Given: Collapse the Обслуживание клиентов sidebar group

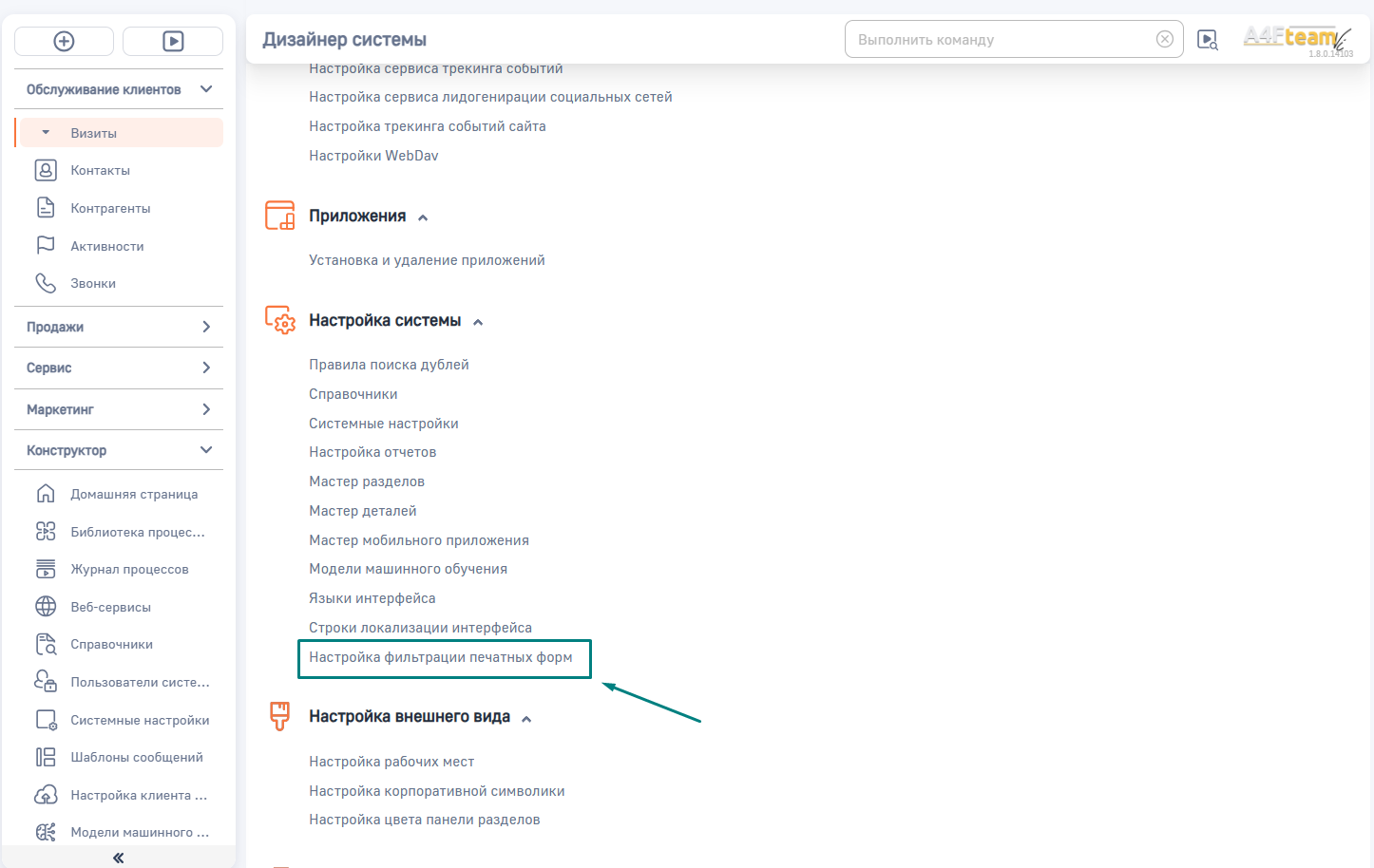Looking at the screenshot, I should click(x=206, y=89).
